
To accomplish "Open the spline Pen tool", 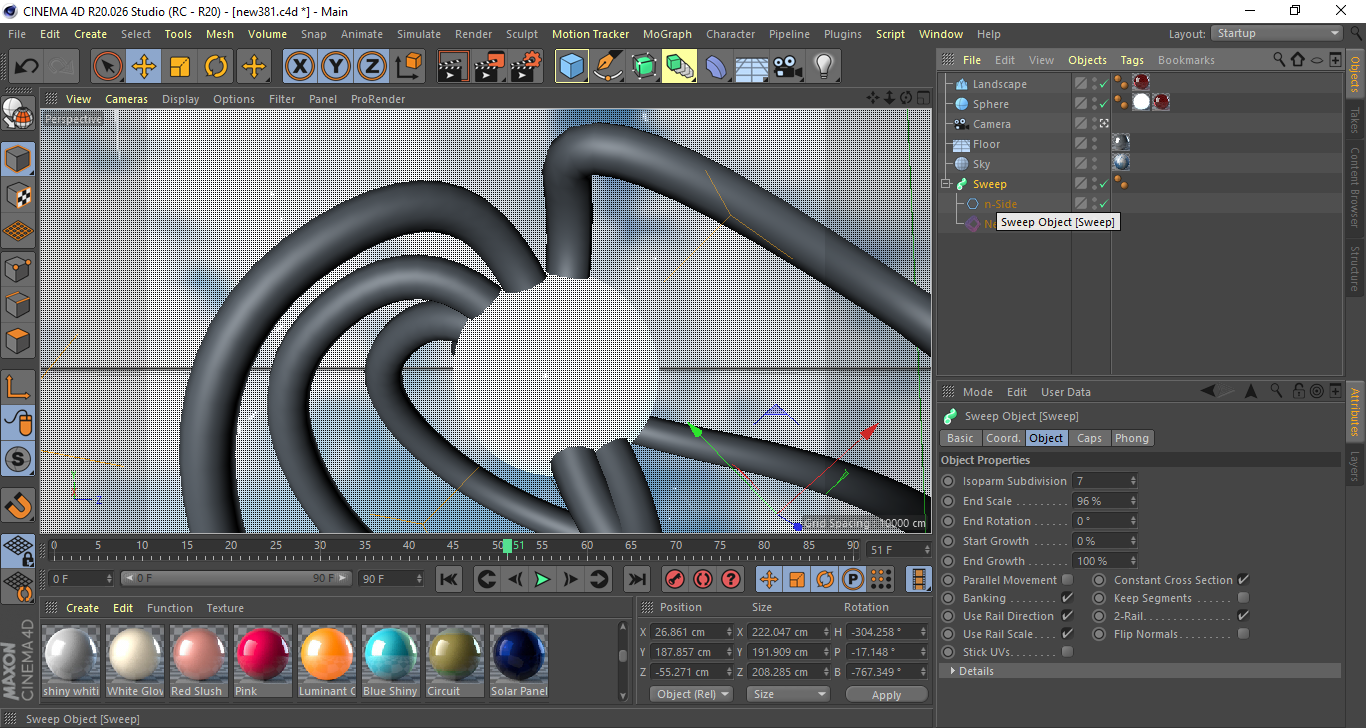I will click(608, 67).
